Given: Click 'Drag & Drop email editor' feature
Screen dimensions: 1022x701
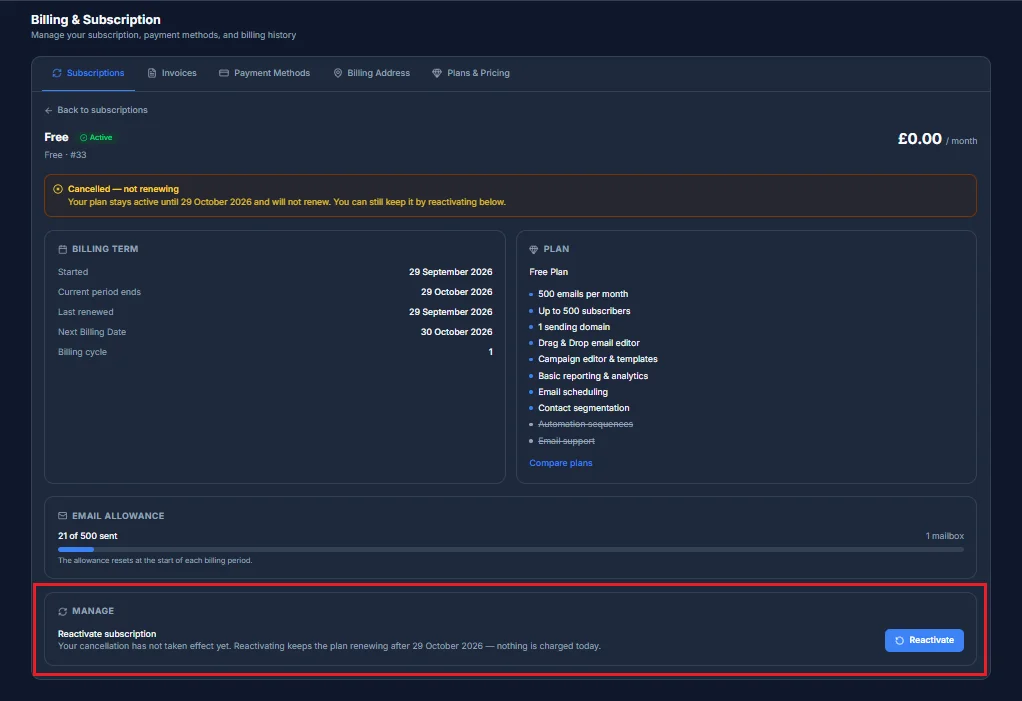Looking at the screenshot, I should coord(589,343).
